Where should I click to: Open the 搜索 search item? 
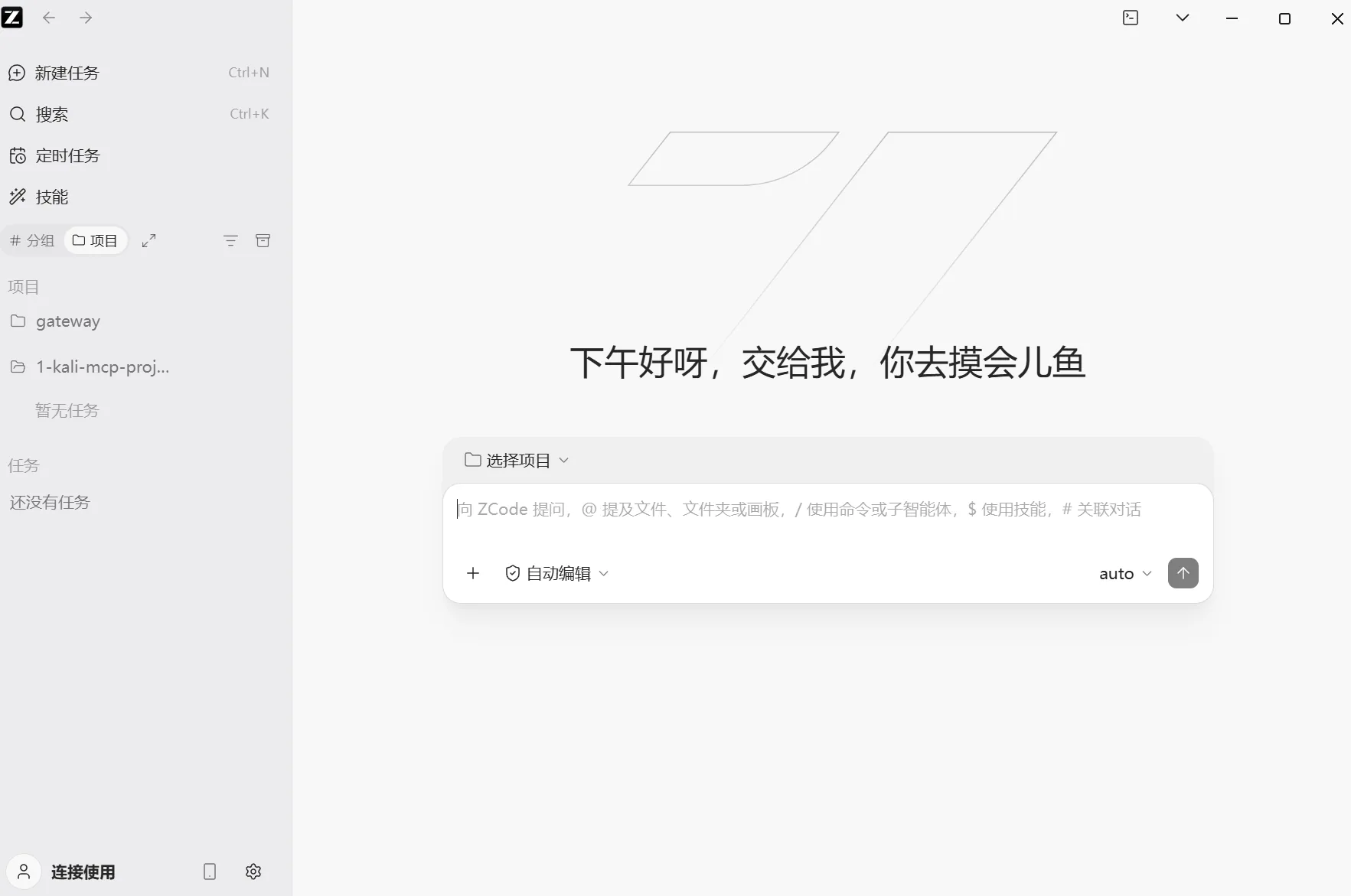pos(139,114)
